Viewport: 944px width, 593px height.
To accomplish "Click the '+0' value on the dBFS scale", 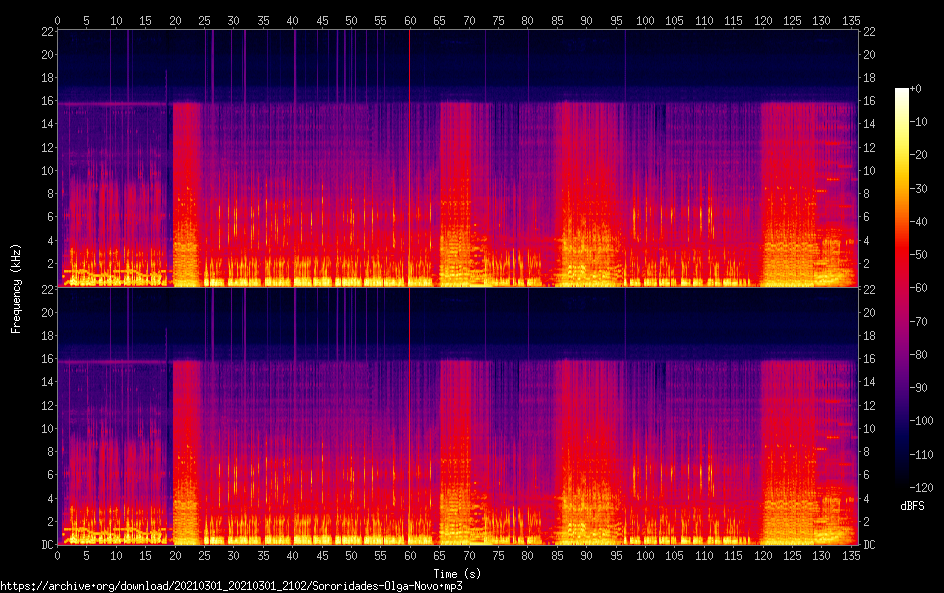I will (915, 88).
